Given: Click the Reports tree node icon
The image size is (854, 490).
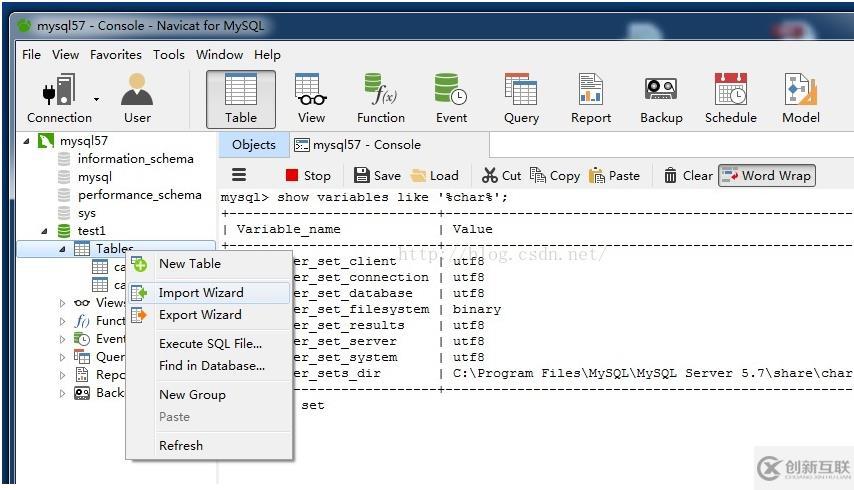Looking at the screenshot, I should pyautogui.click(x=82, y=375).
